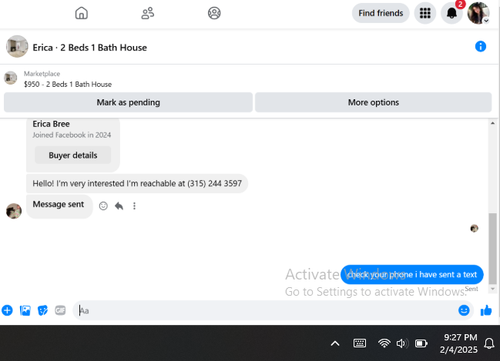
Task: Click the small seen-by avatar indicator
Action: point(474,228)
